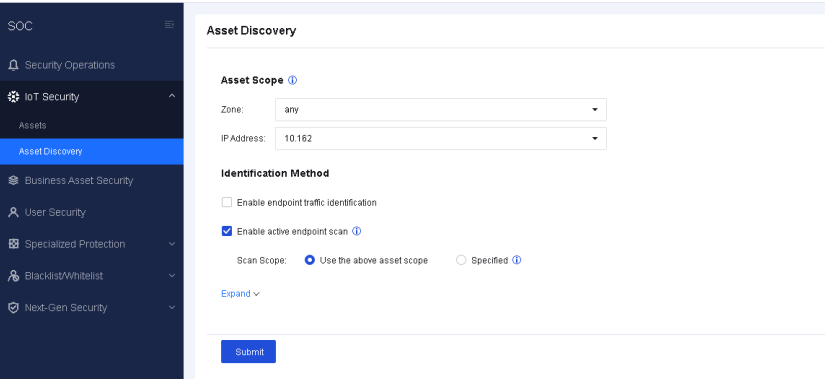The height and width of the screenshot is (379, 825).
Task: Open the Asset Scope info icon
Action: 293,80
